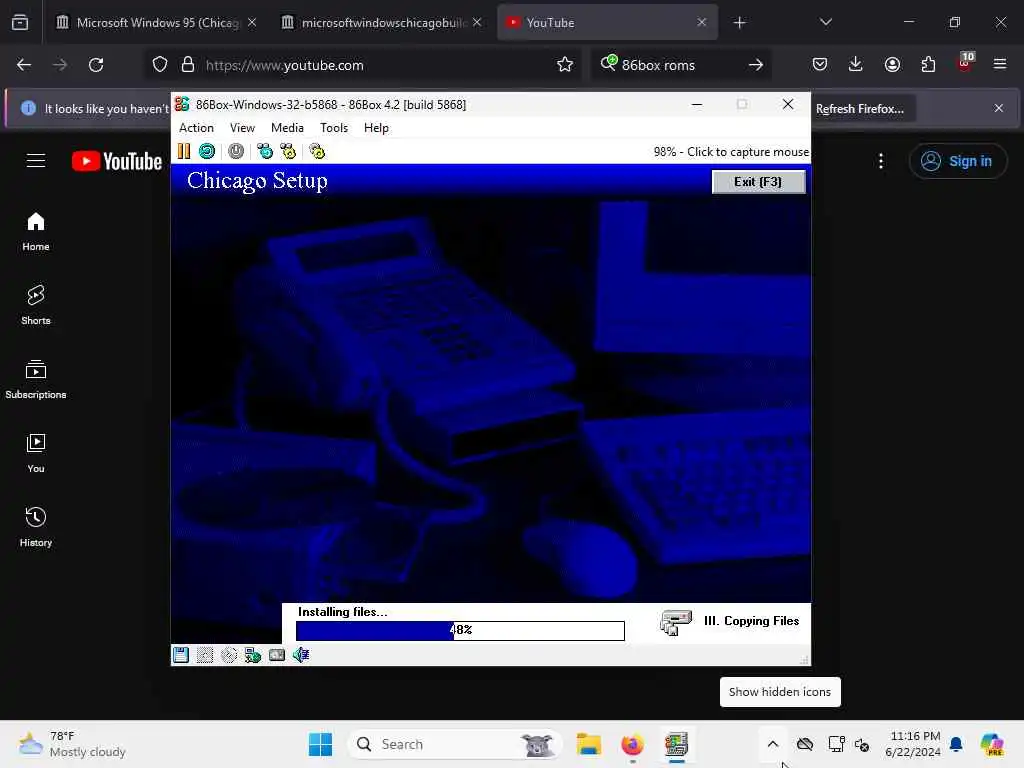The height and width of the screenshot is (768, 1024).
Task: Reload the current page
Action: [96, 65]
